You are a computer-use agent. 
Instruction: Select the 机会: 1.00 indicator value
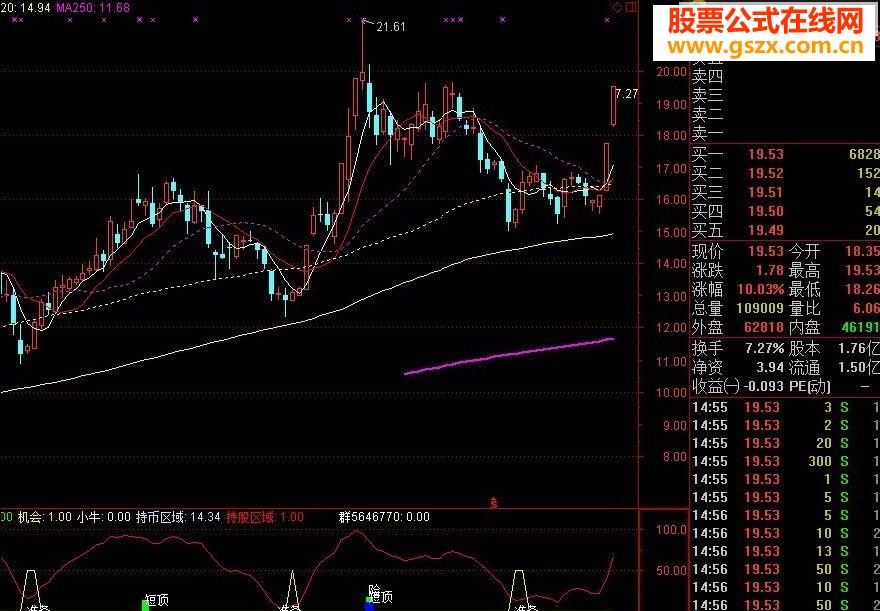click(x=44, y=517)
